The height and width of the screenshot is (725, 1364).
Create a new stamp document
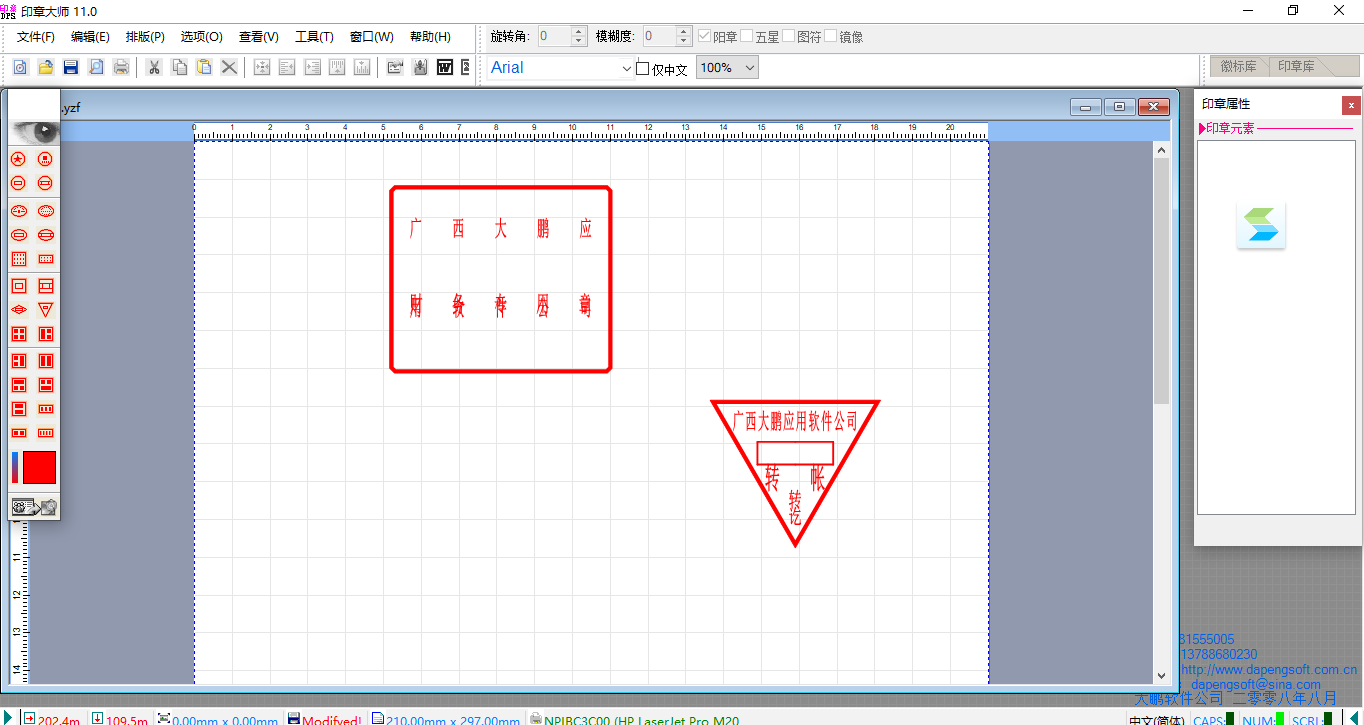[x=20, y=67]
